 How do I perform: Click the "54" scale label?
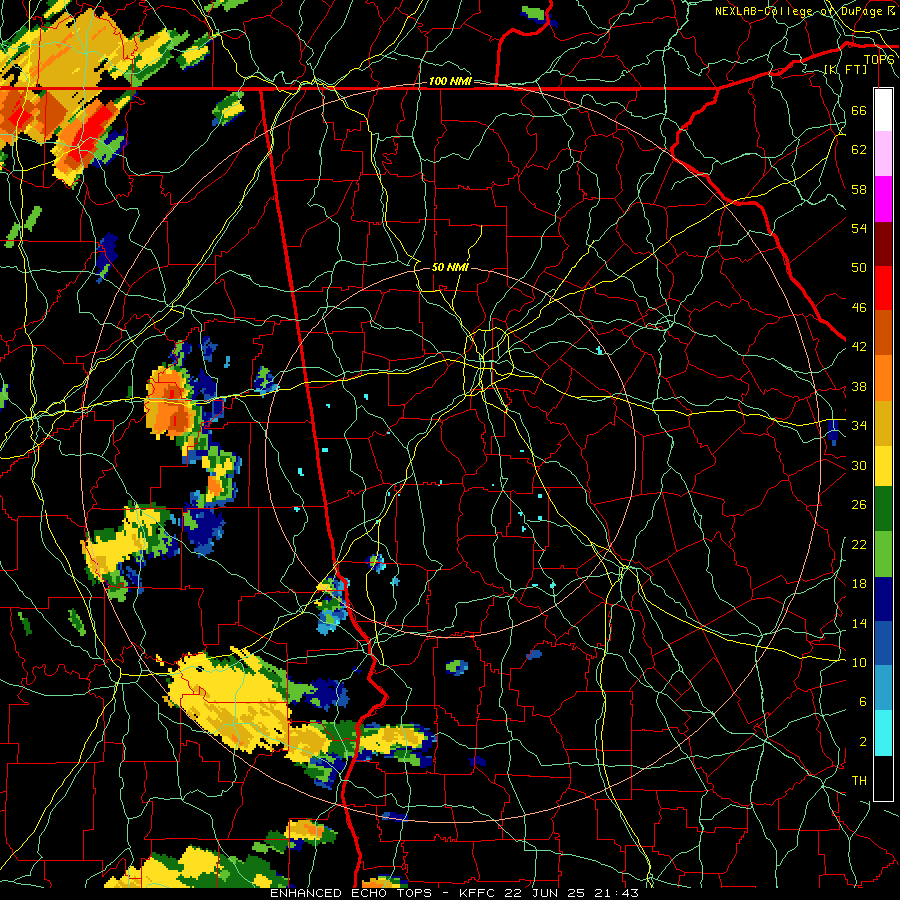[859, 228]
